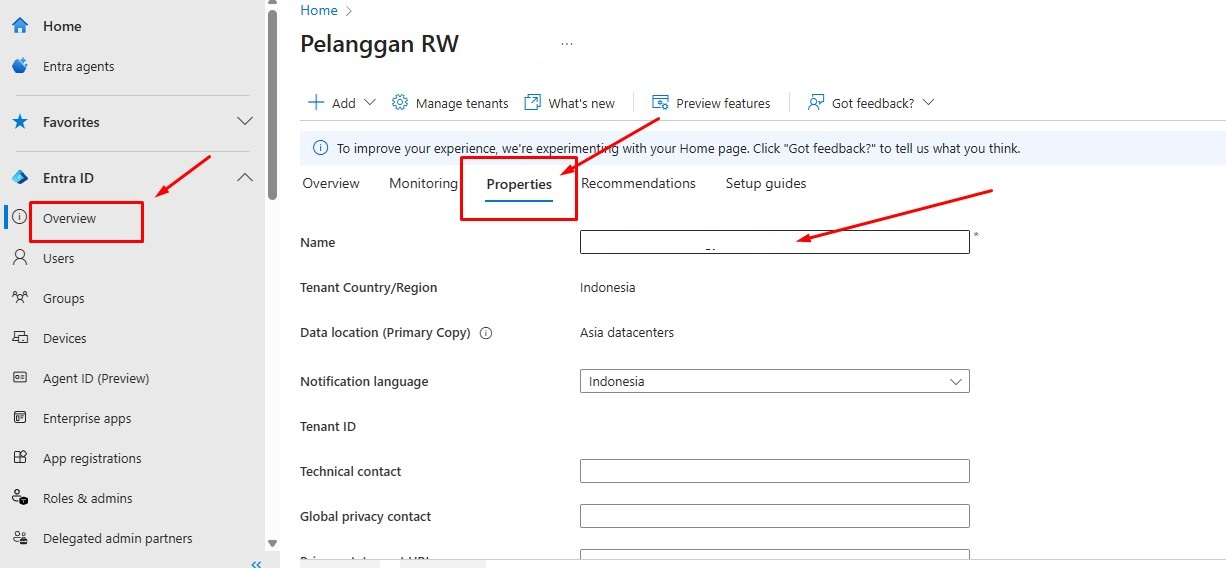Open Devices icon in sidebar
The width and height of the screenshot is (1226, 568).
click(20, 338)
